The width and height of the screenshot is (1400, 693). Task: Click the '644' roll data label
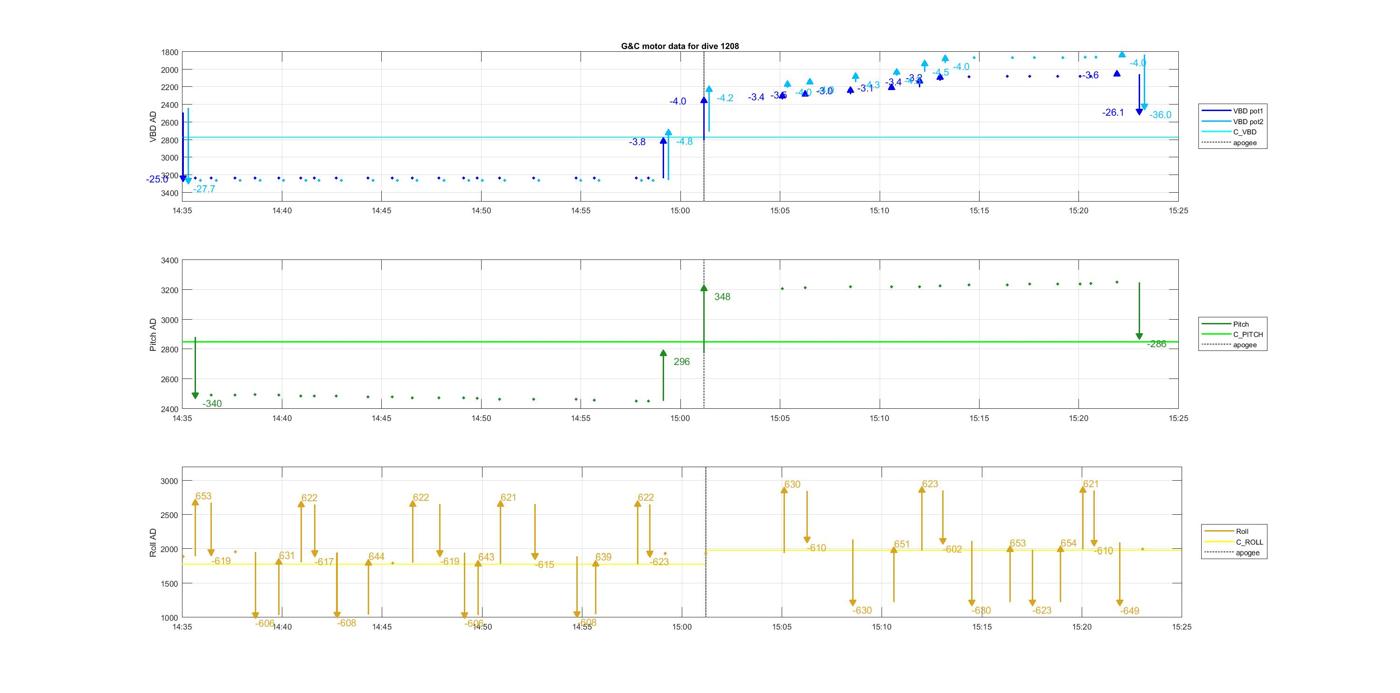pyautogui.click(x=376, y=557)
